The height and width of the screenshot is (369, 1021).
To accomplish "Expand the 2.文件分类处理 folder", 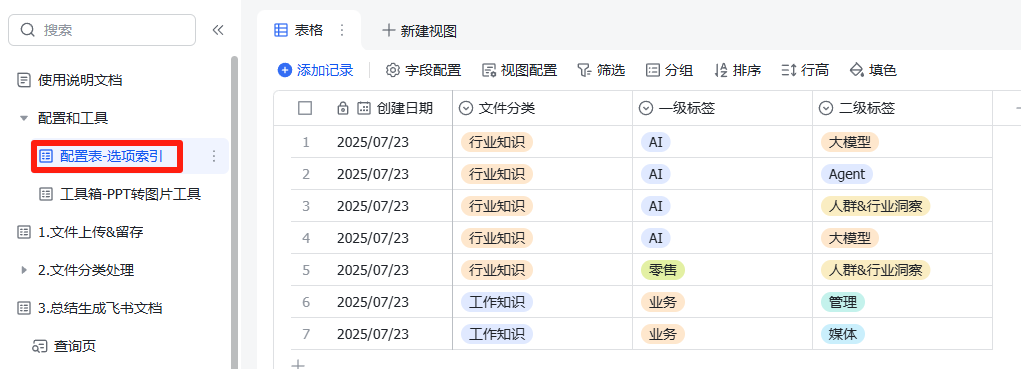I will pos(24,270).
